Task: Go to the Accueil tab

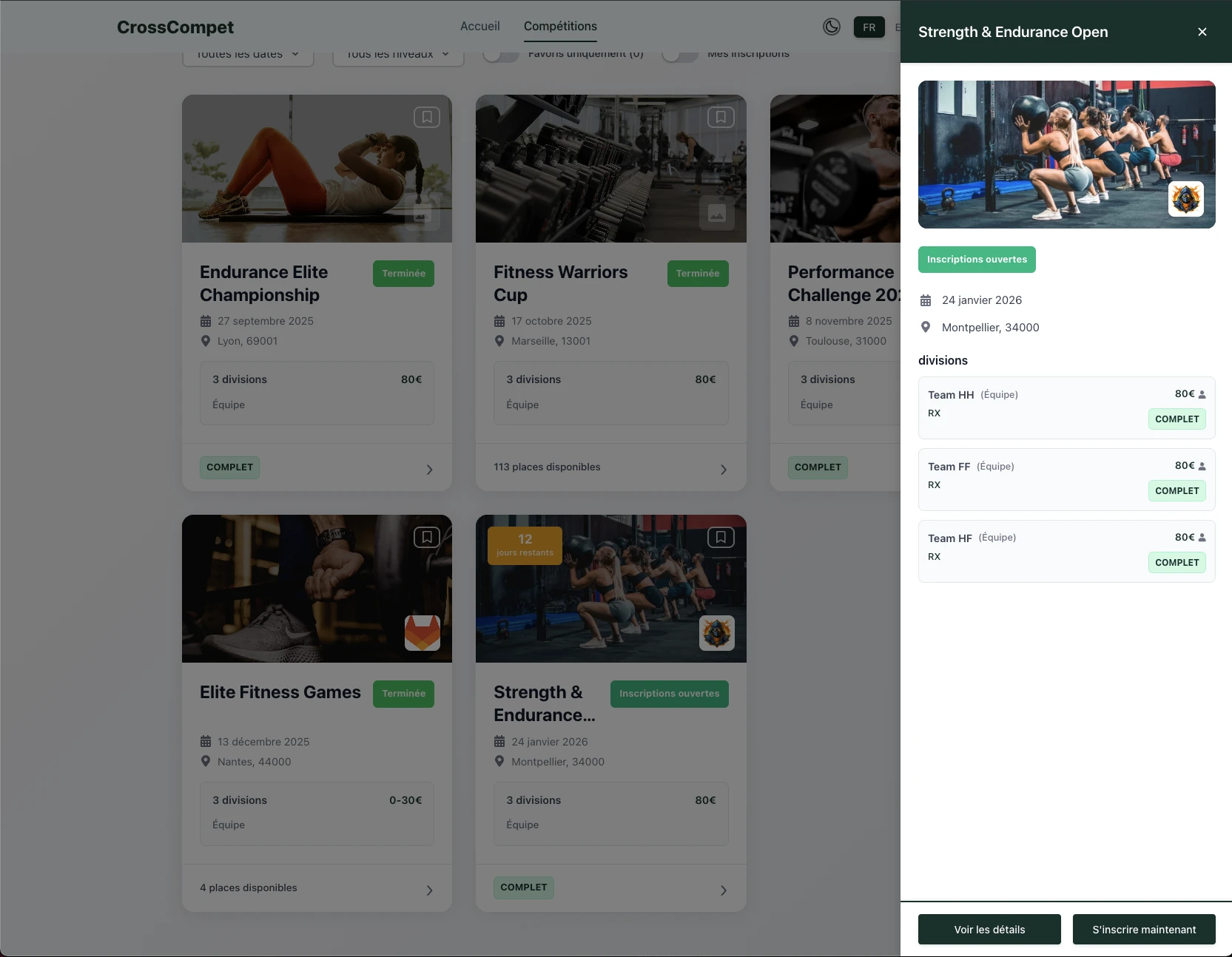Action: tap(479, 27)
